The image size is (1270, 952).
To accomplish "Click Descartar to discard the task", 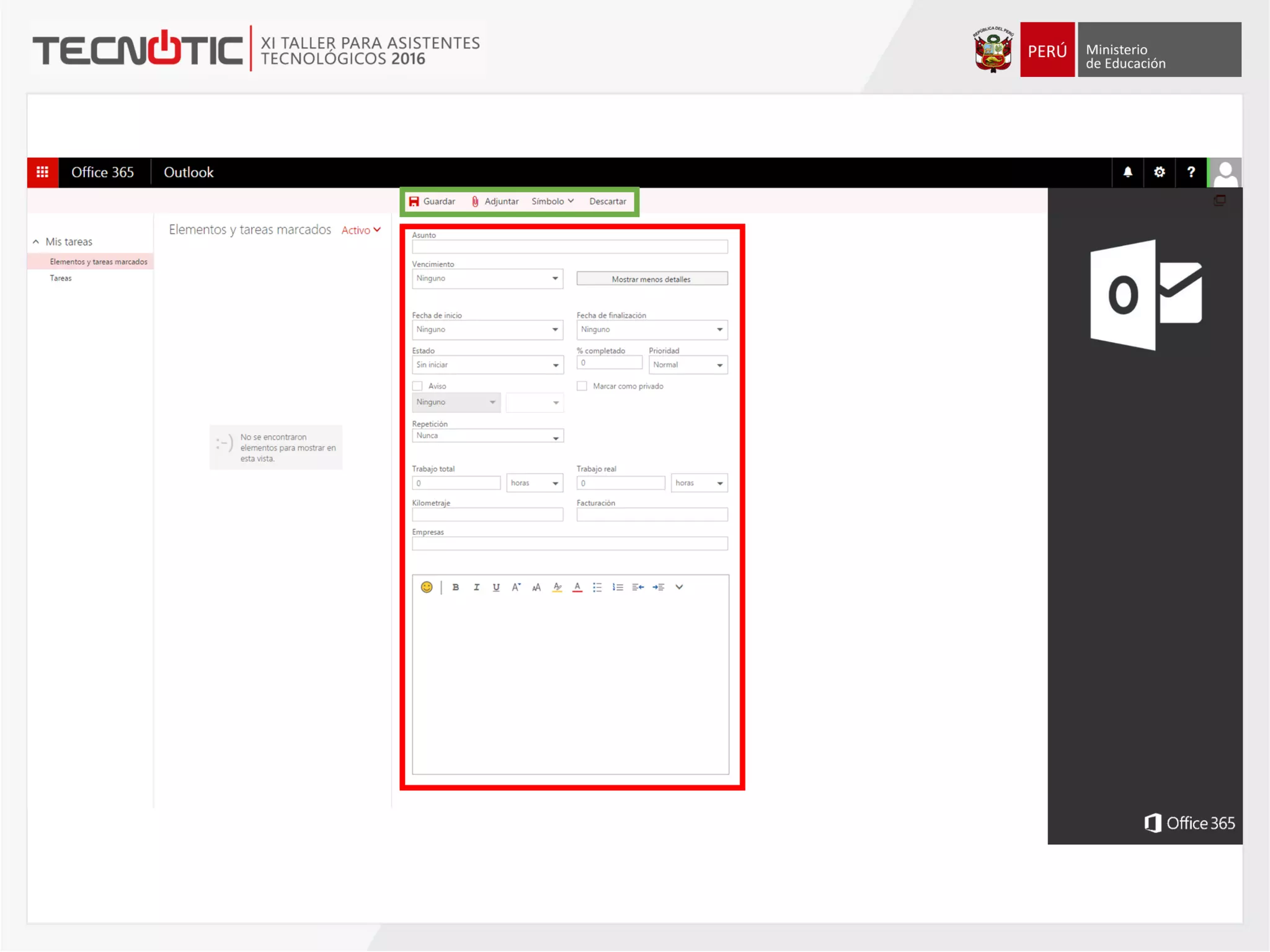I will 607,201.
